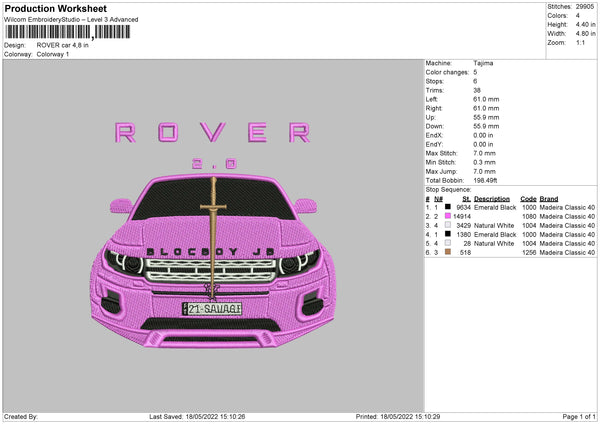
Task: Click the 'N#' column header
Action: coord(438,199)
